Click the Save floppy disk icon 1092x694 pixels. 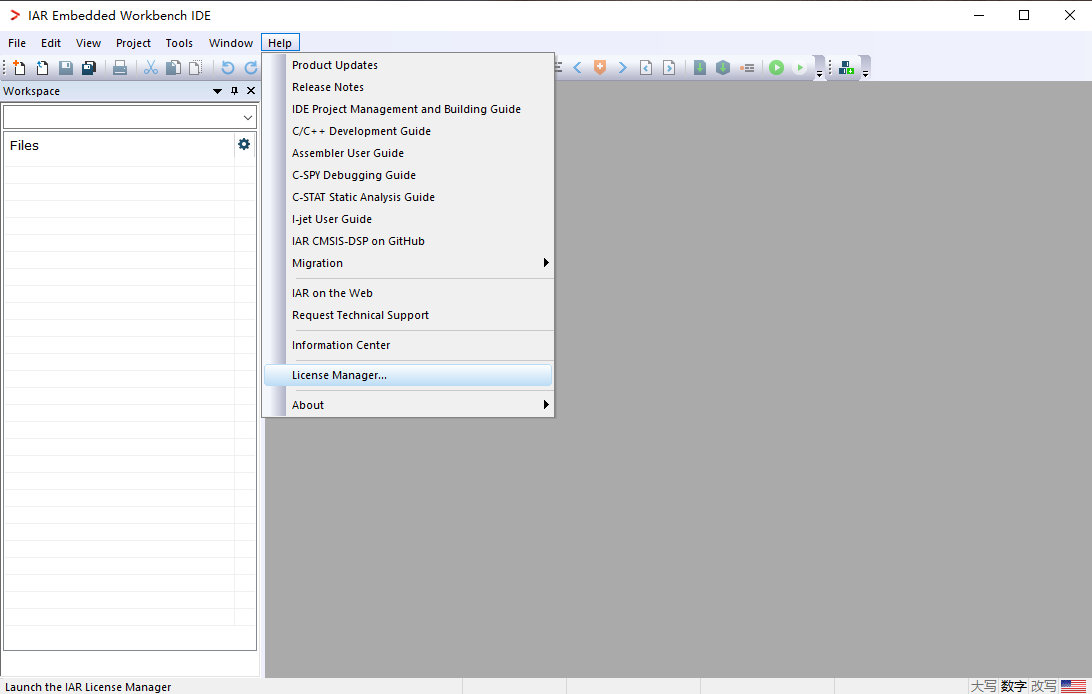coord(65,68)
